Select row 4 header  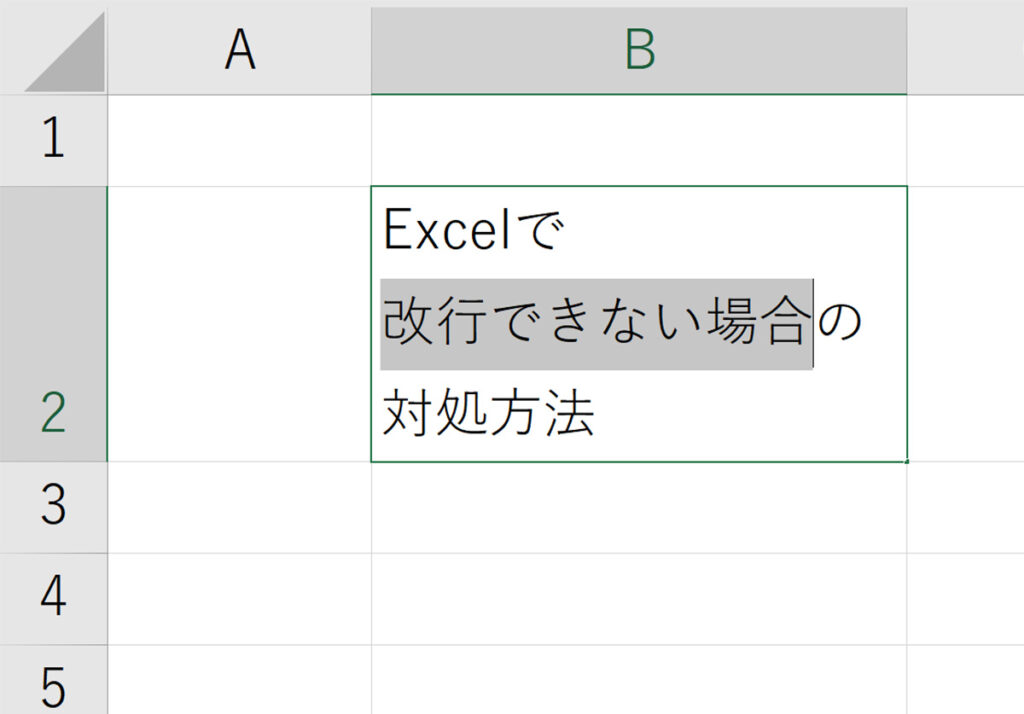(x=54, y=599)
